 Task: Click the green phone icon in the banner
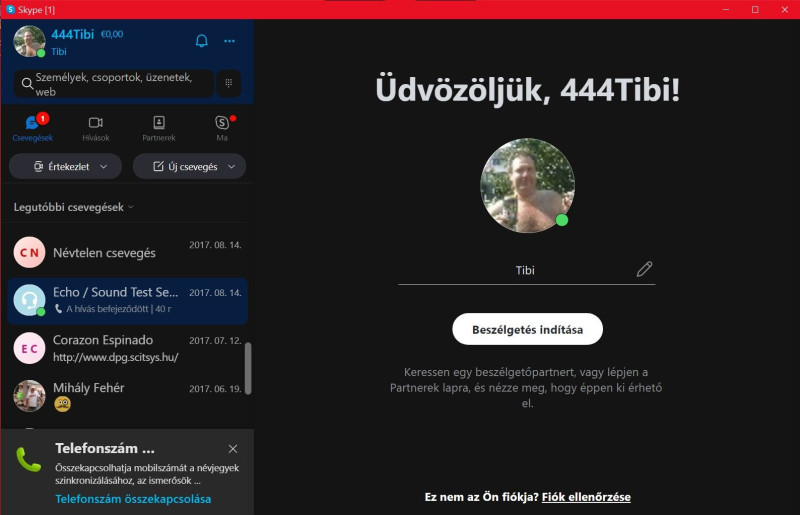pos(29,459)
